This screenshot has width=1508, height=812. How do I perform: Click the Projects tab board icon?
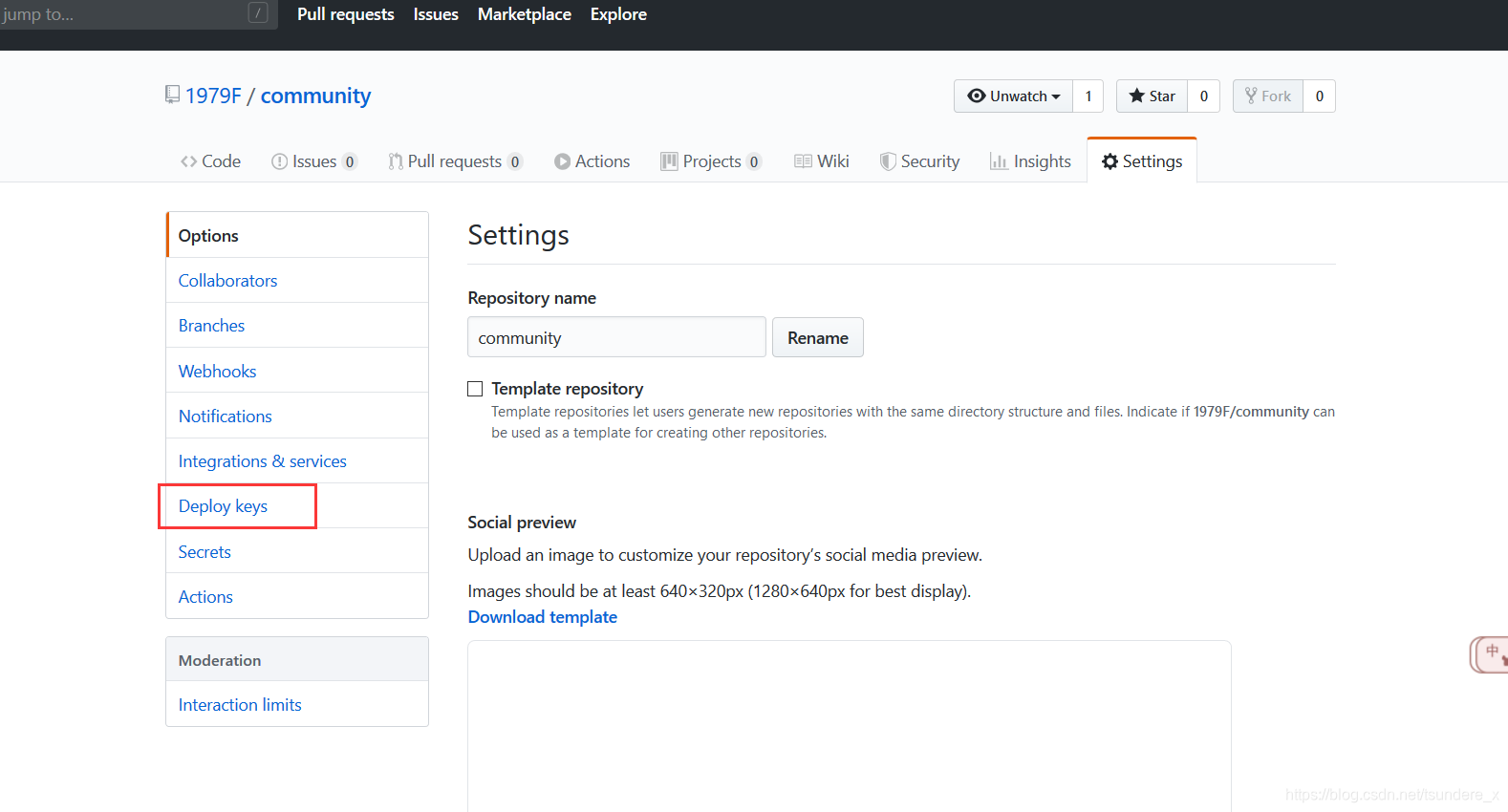tap(669, 161)
